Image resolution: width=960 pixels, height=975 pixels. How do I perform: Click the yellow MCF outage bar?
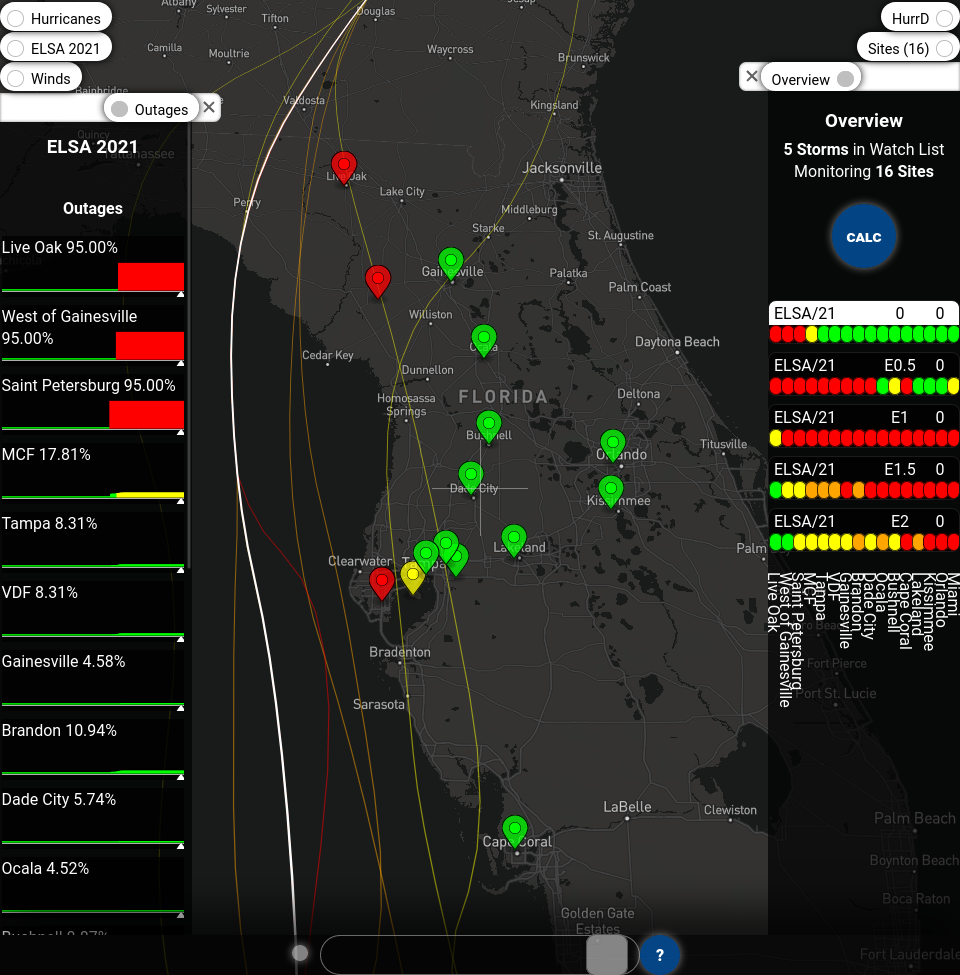click(150, 495)
